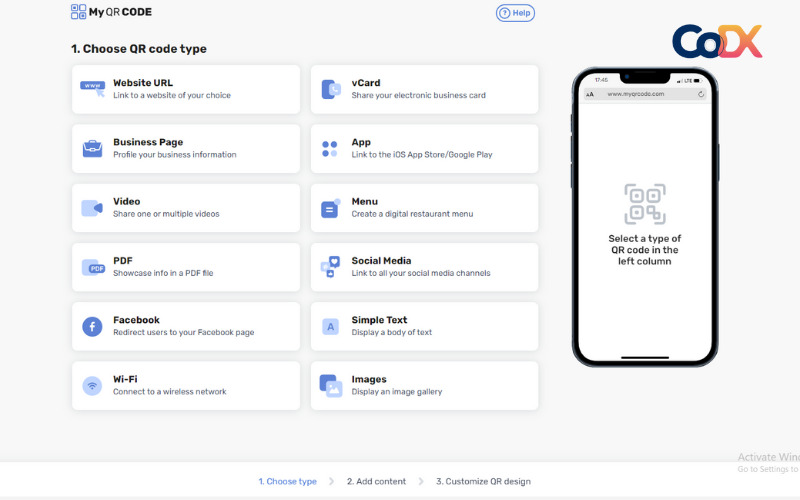Click '1. Choose QR code type' heading
Image resolution: width=800 pixels, height=500 pixels.
tap(139, 48)
